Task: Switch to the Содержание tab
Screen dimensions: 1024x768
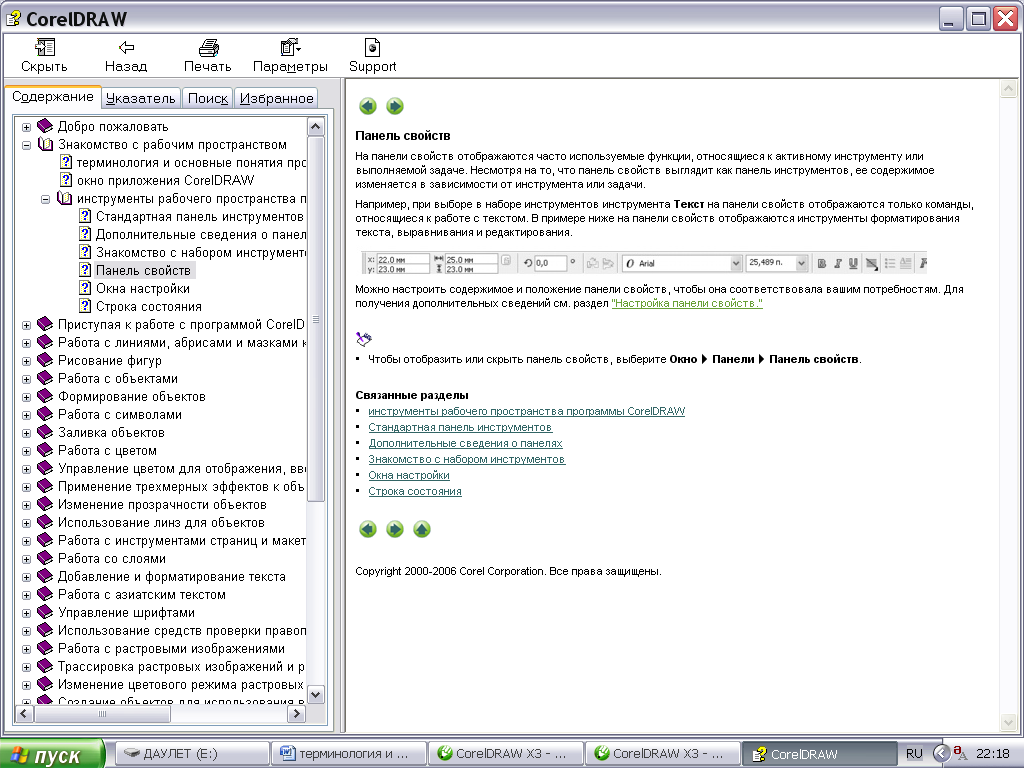Action: point(53,97)
